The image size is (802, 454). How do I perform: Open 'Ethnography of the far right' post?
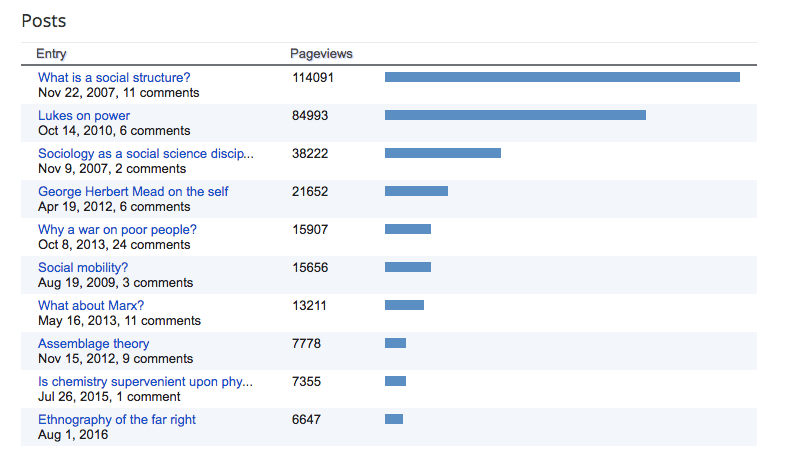pos(117,419)
